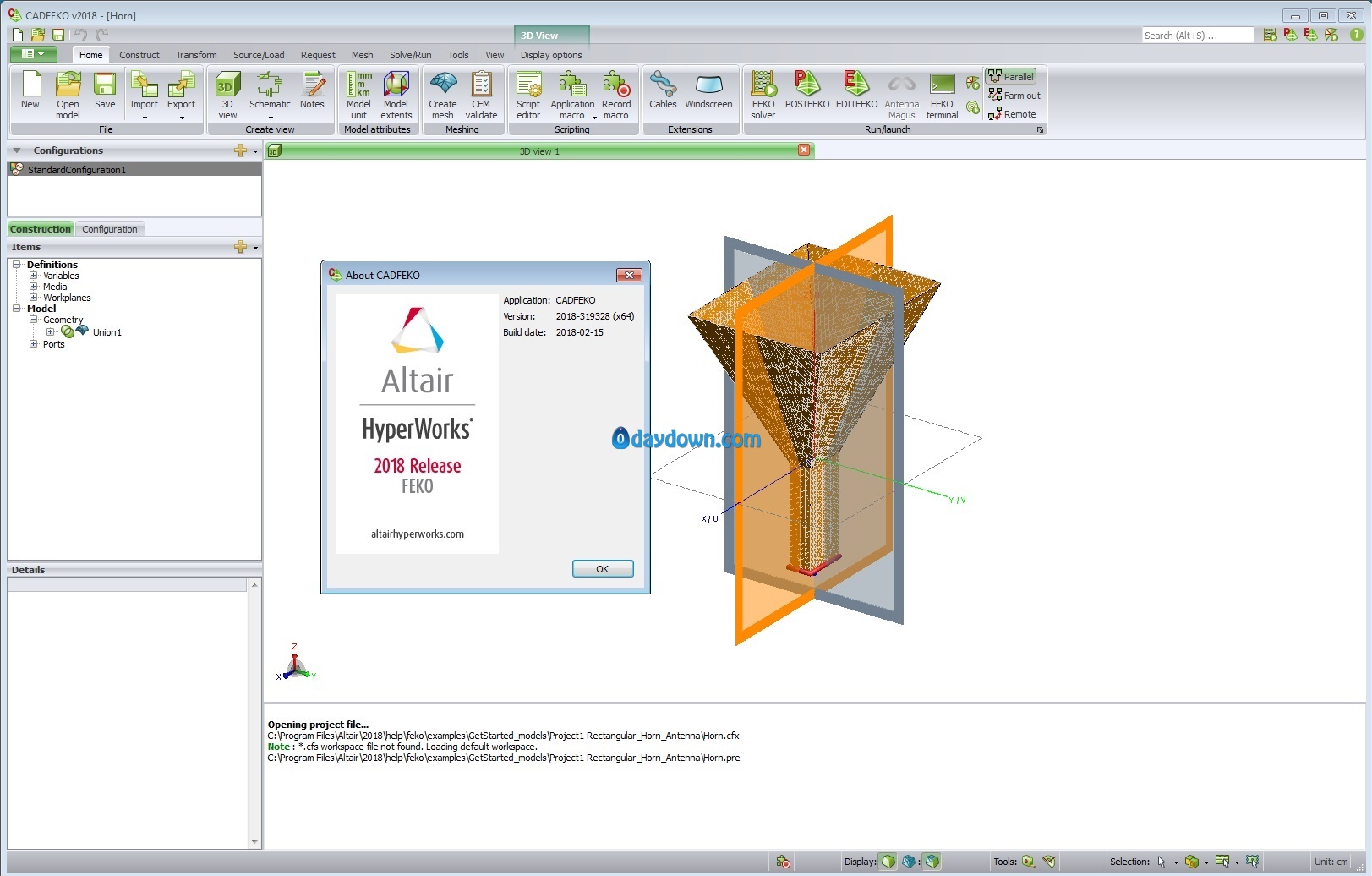The image size is (1372, 876).
Task: Click the Search (Alt+S) field
Action: (x=1198, y=36)
